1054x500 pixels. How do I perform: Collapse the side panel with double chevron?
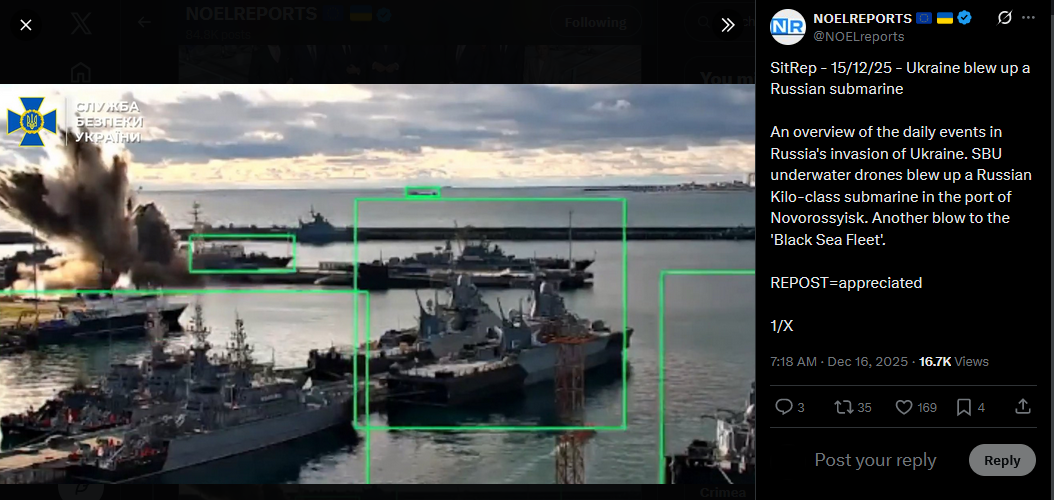click(728, 26)
